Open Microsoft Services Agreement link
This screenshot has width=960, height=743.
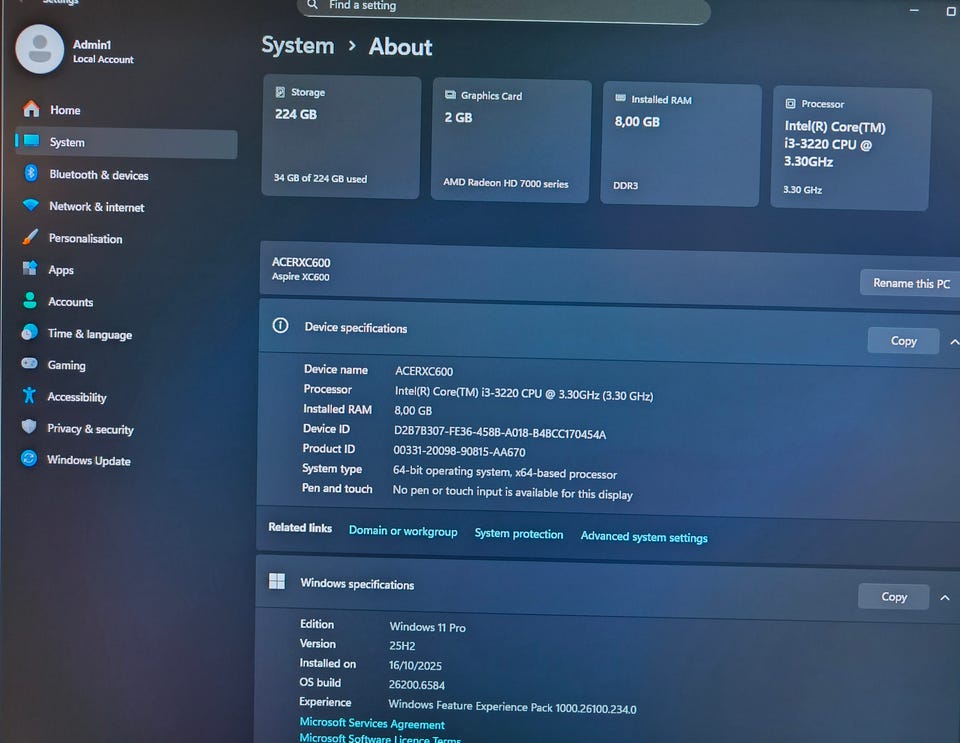pyautogui.click(x=372, y=723)
